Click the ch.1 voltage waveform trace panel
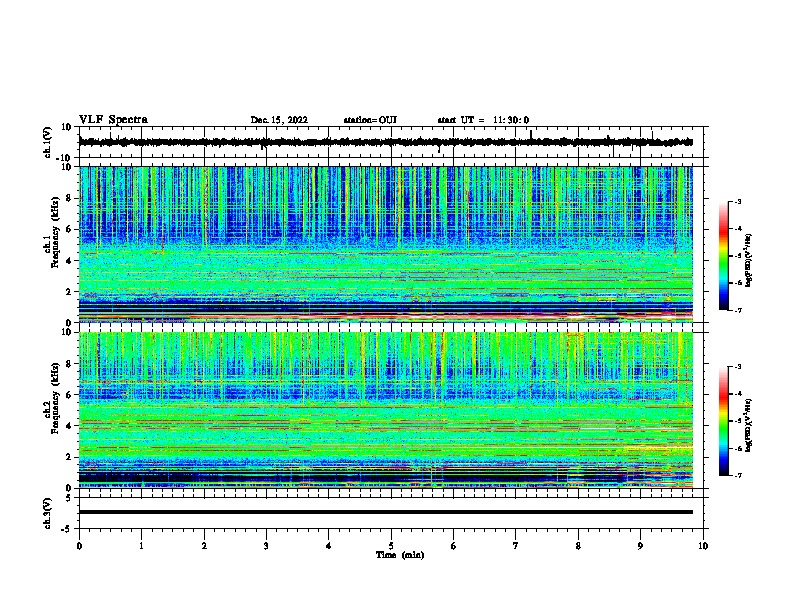The height and width of the screenshot is (612, 792). [x=391, y=142]
